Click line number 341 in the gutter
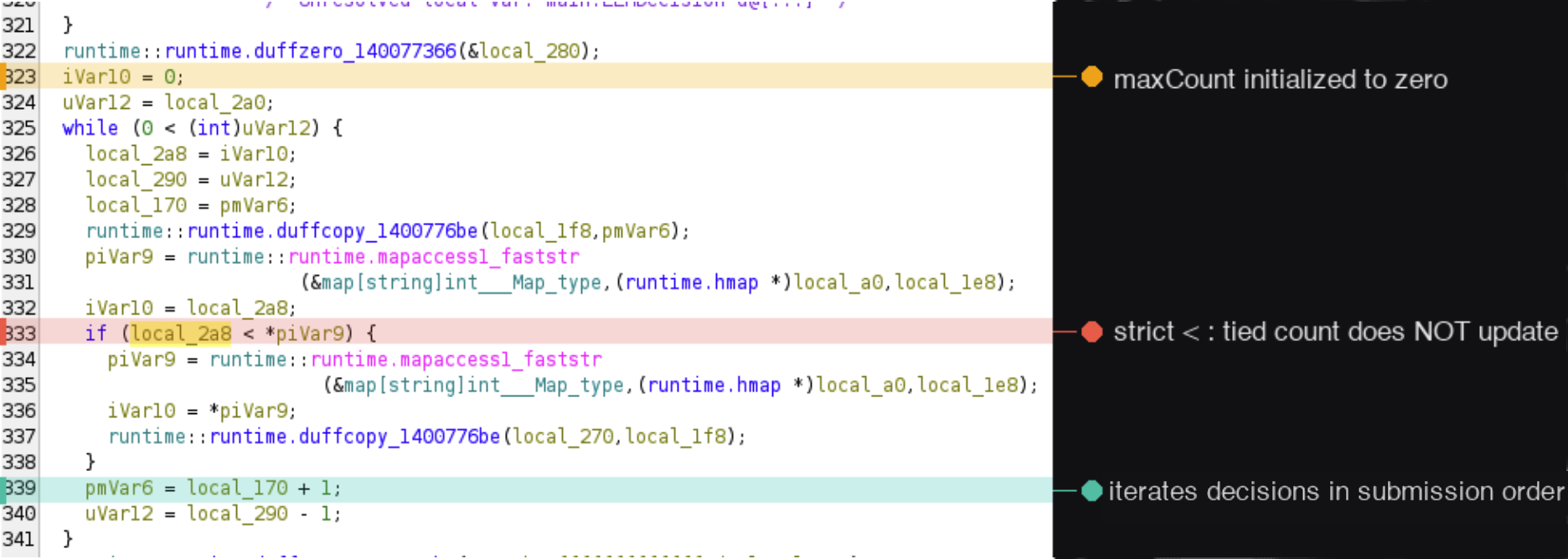1568x559 pixels. point(18,539)
